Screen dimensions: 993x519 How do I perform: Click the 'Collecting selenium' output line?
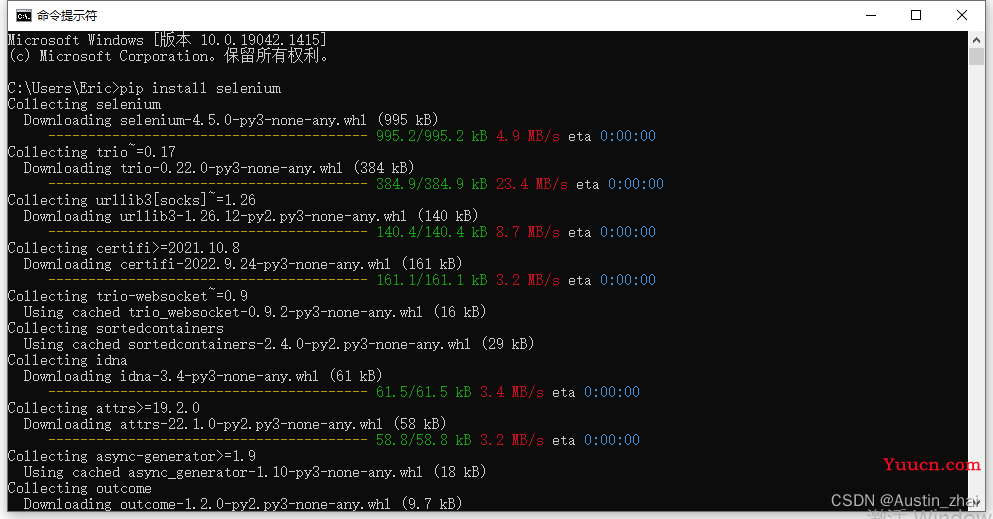pos(84,104)
